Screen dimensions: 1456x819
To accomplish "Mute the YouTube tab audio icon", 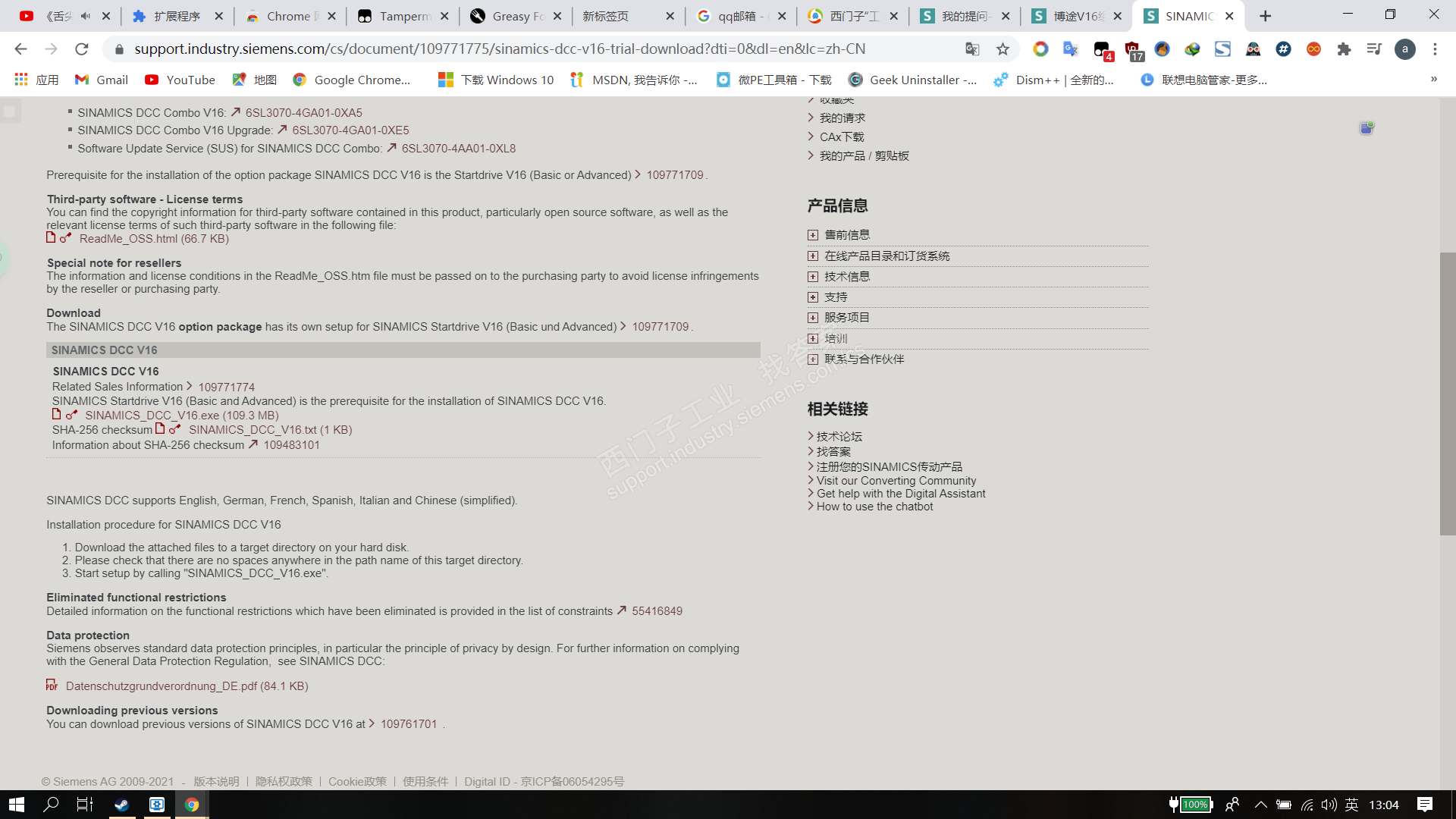I will click(x=86, y=16).
